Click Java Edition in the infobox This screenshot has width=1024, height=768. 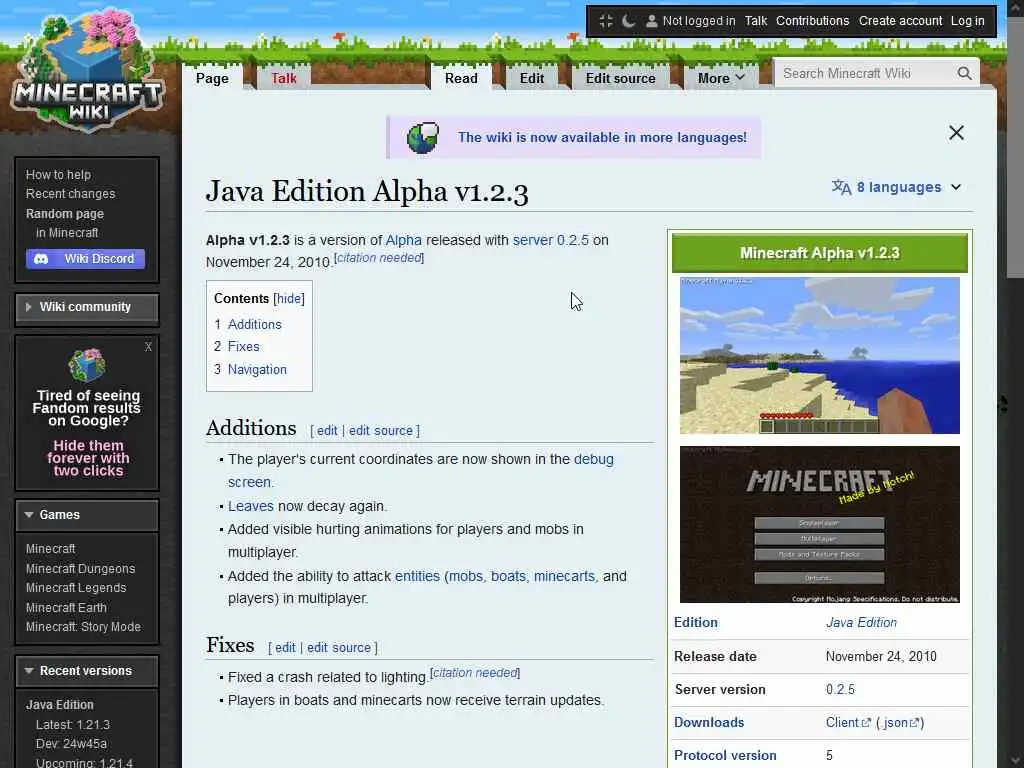pos(861,623)
